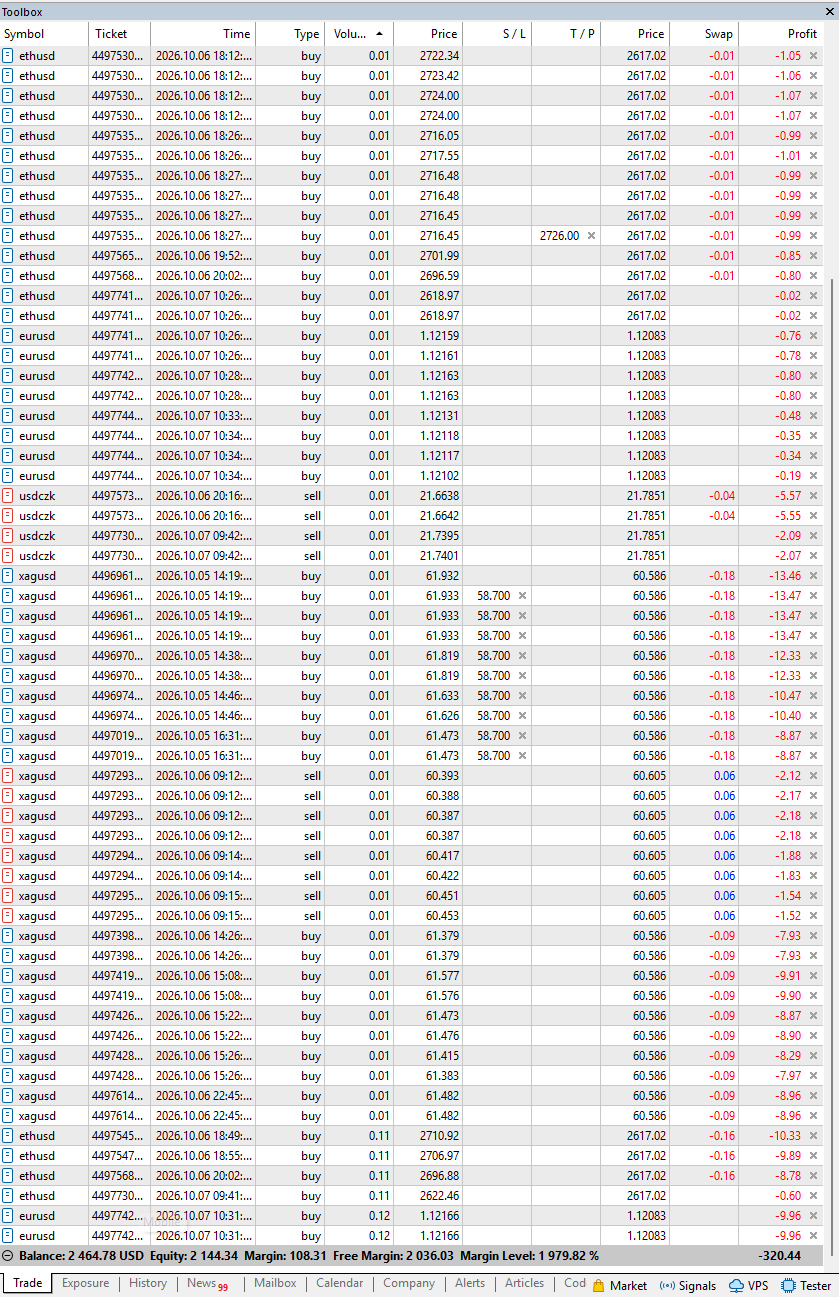Select the sell icon of usdczk at 21.6638
Image resolution: width=839 pixels, height=1297 pixels.
8,496
